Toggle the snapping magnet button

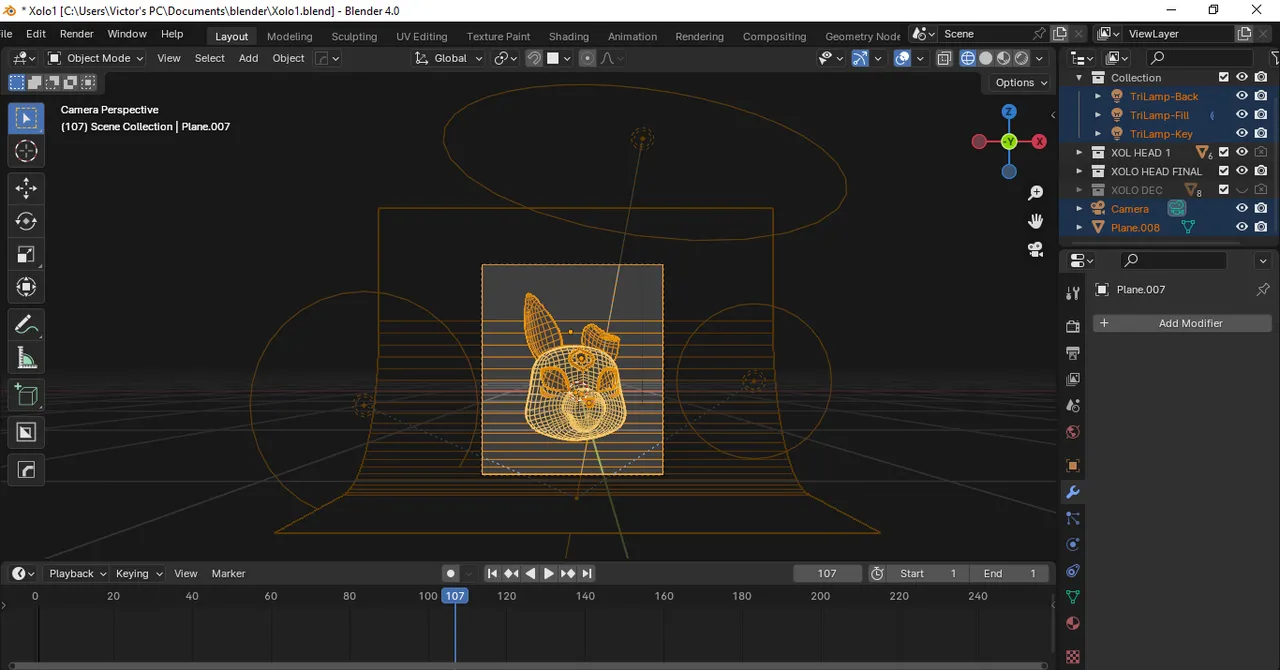(x=534, y=58)
